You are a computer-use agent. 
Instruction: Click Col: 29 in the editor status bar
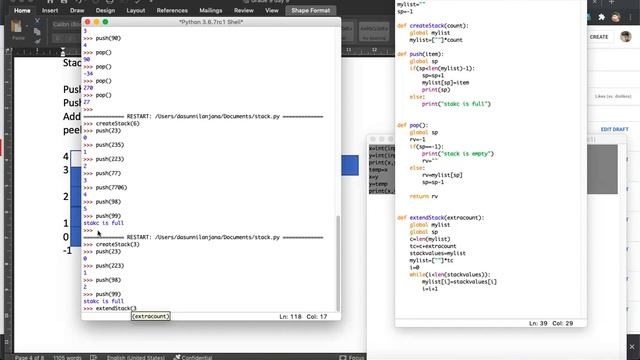[x=563, y=323]
